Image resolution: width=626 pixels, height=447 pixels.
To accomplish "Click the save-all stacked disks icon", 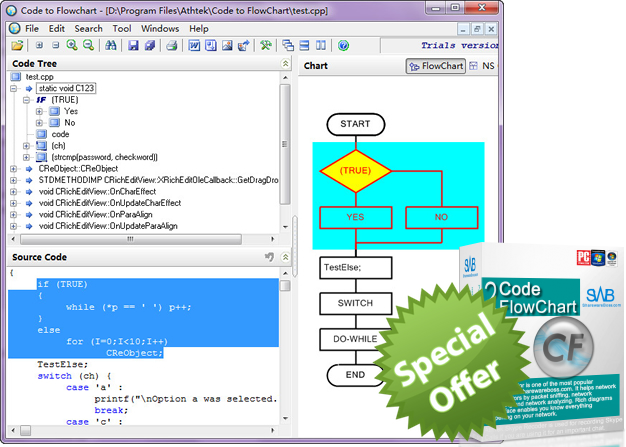I will click(150, 45).
